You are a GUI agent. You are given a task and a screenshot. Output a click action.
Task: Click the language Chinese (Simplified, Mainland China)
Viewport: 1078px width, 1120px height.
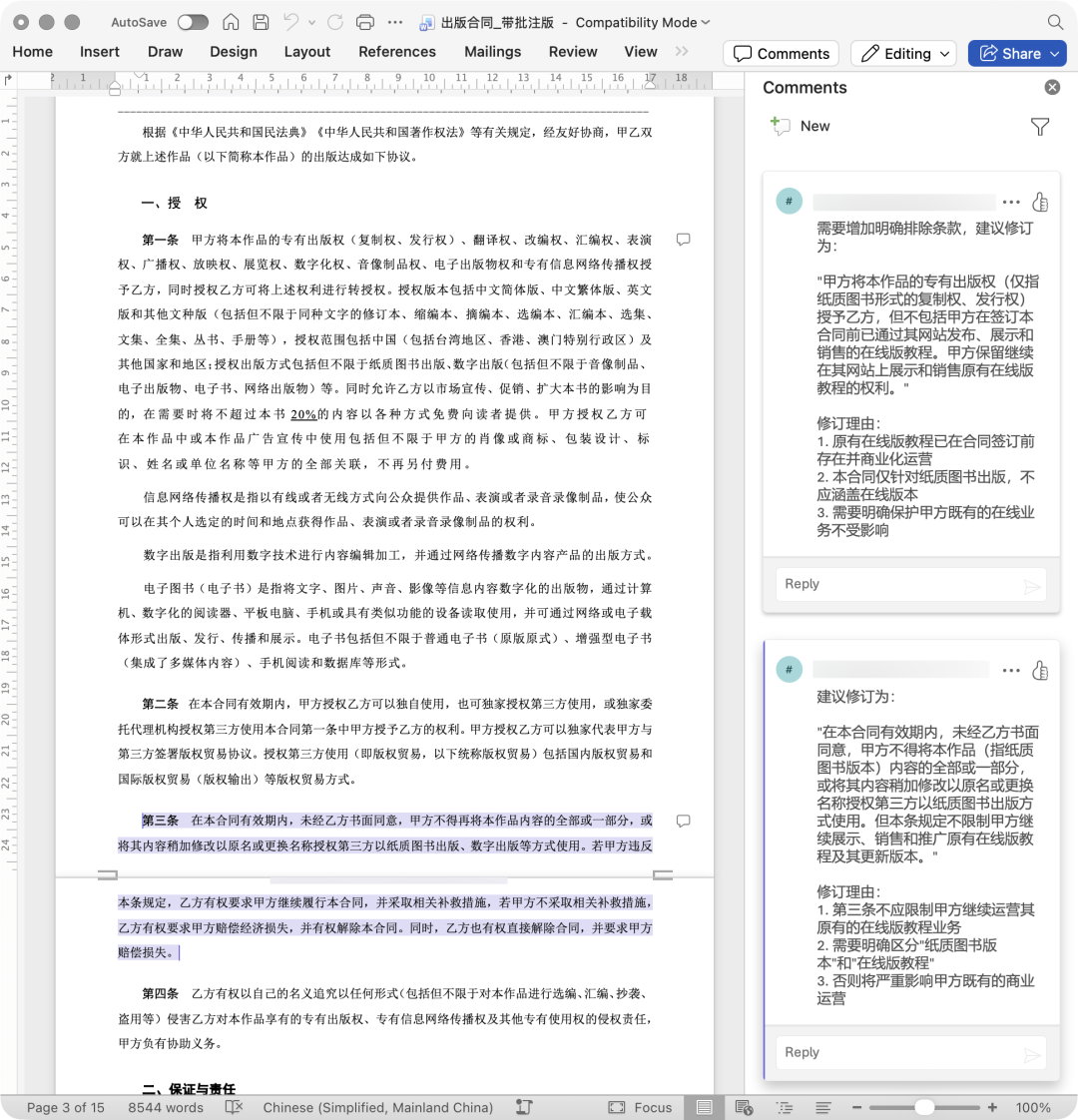[x=378, y=1107]
